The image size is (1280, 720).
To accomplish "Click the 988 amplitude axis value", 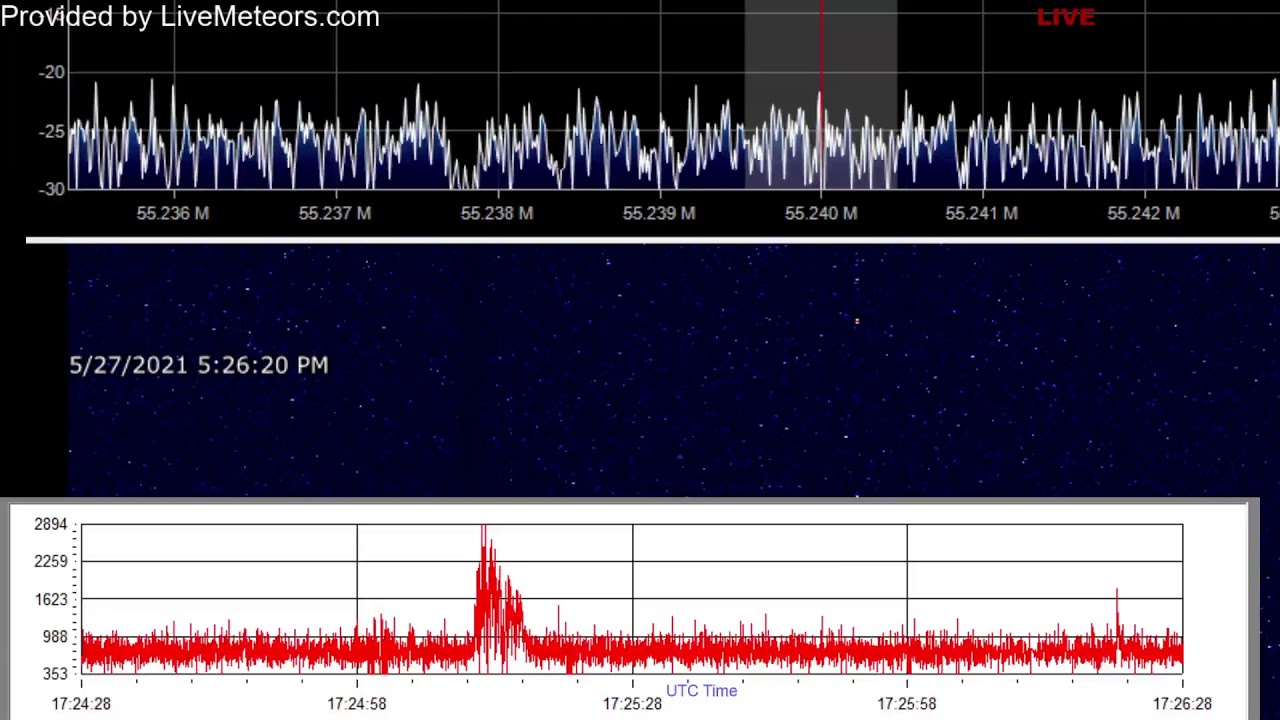I will (54, 637).
